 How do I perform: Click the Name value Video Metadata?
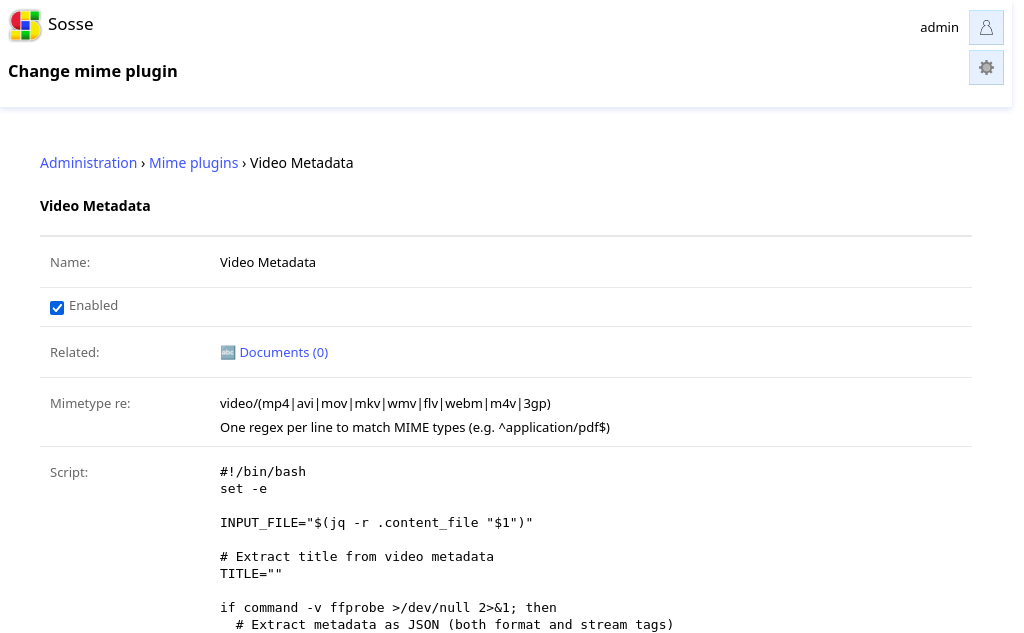pyautogui.click(x=268, y=263)
